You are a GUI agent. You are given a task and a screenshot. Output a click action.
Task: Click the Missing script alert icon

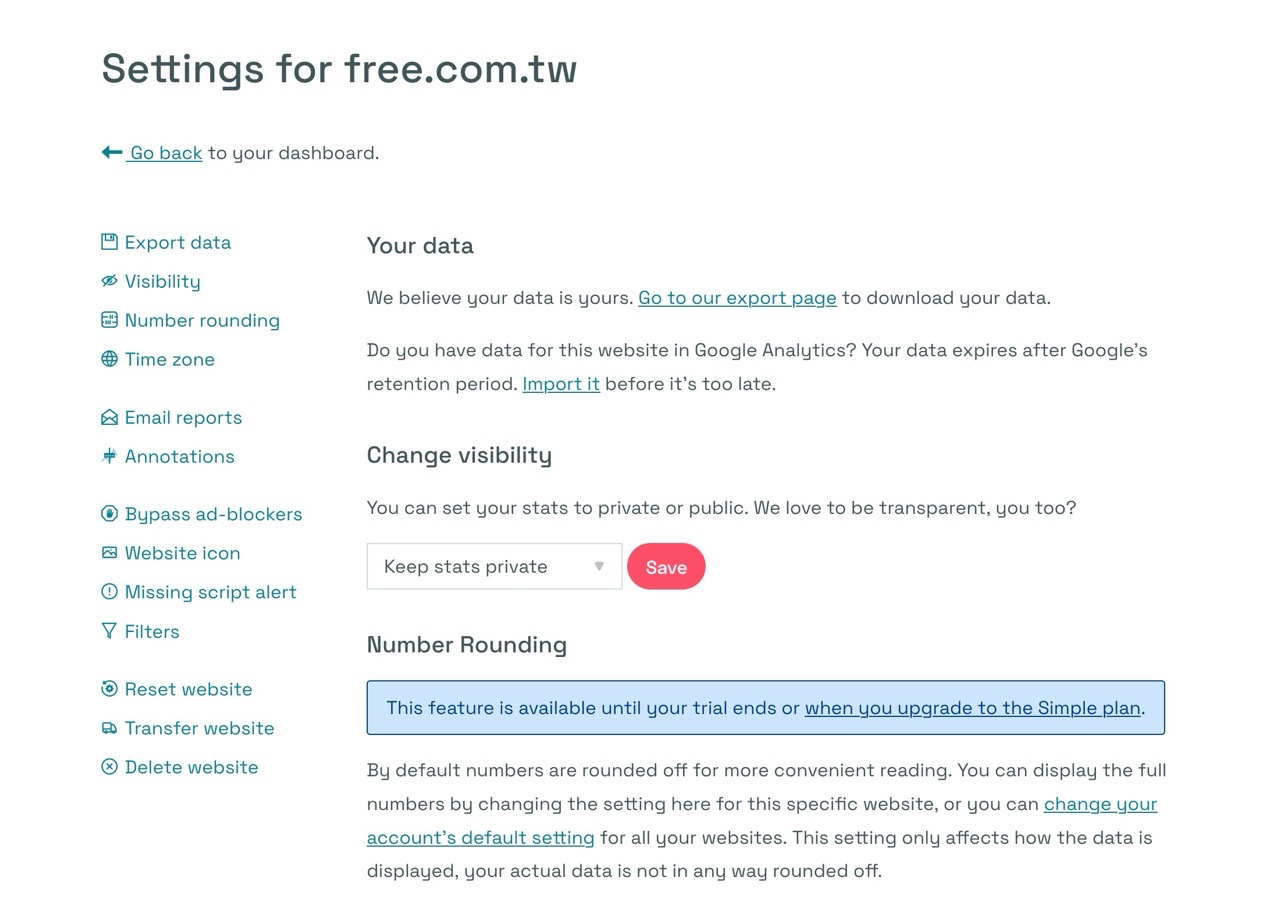[109, 592]
